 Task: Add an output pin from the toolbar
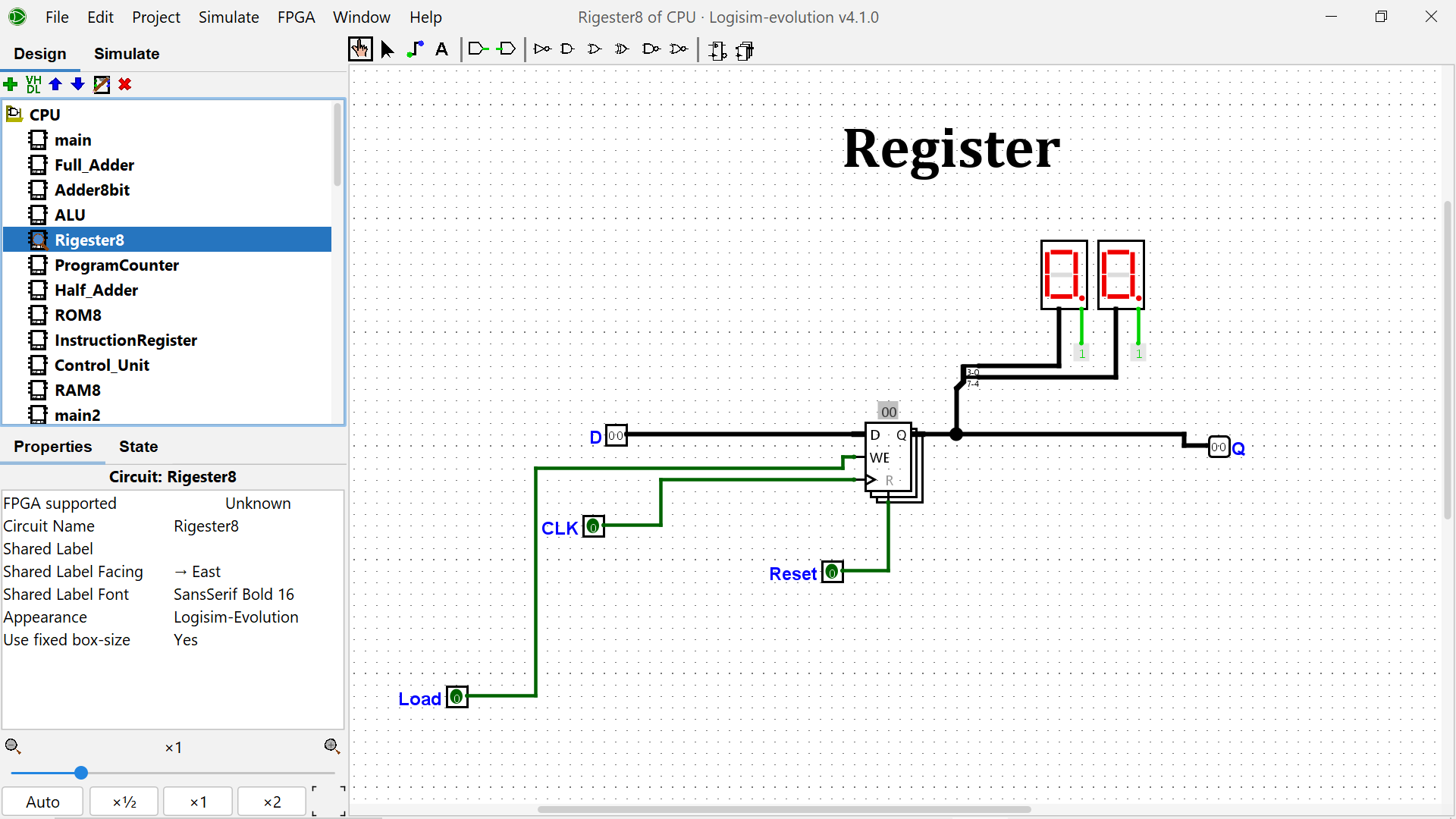coord(506,49)
